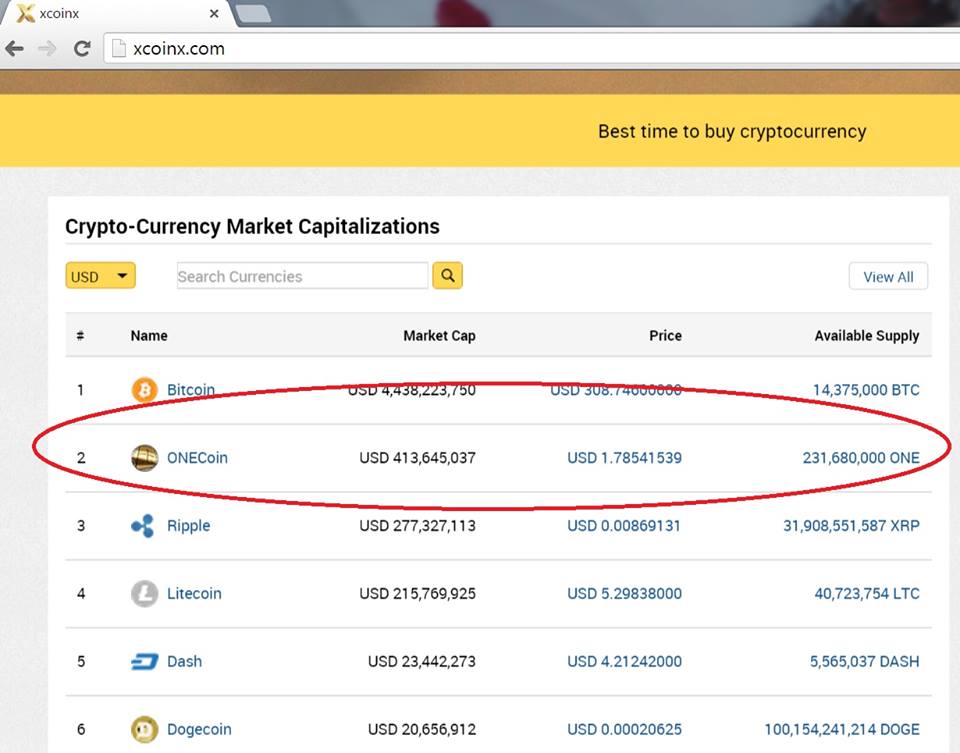Open the Dogecoin link
The height and width of the screenshot is (753, 960).
point(199,730)
